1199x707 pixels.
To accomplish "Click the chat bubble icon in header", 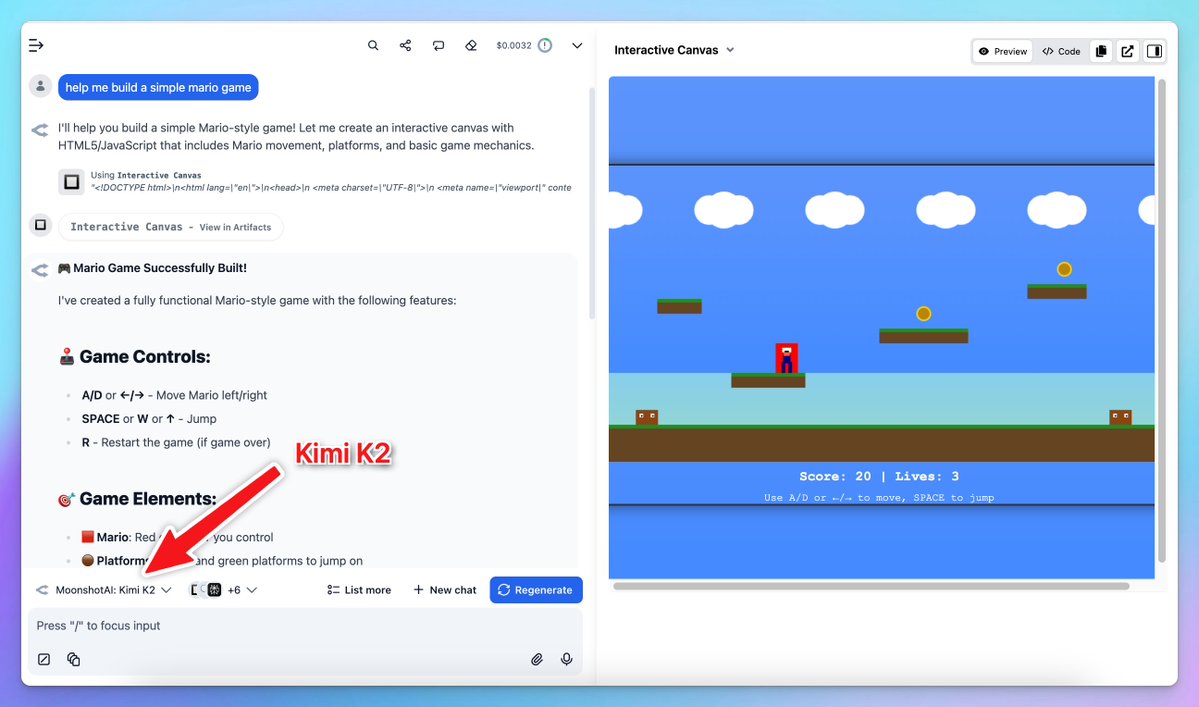I will click(x=438, y=46).
